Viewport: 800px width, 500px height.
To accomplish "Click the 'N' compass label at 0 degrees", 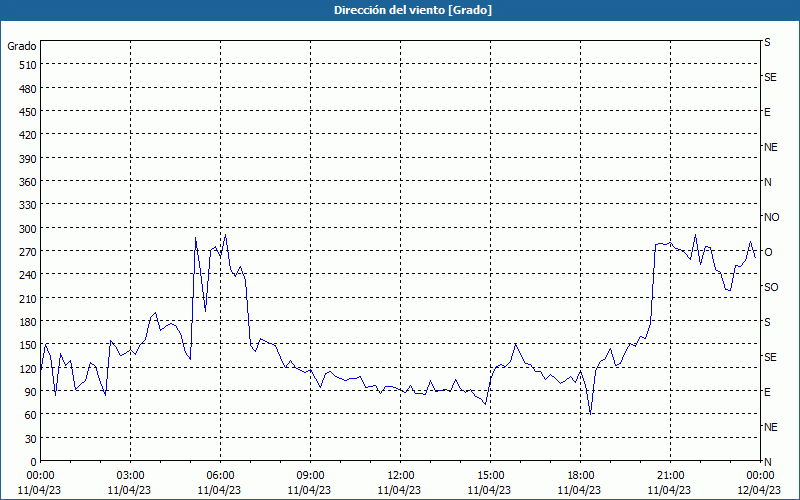I will click(767, 462).
